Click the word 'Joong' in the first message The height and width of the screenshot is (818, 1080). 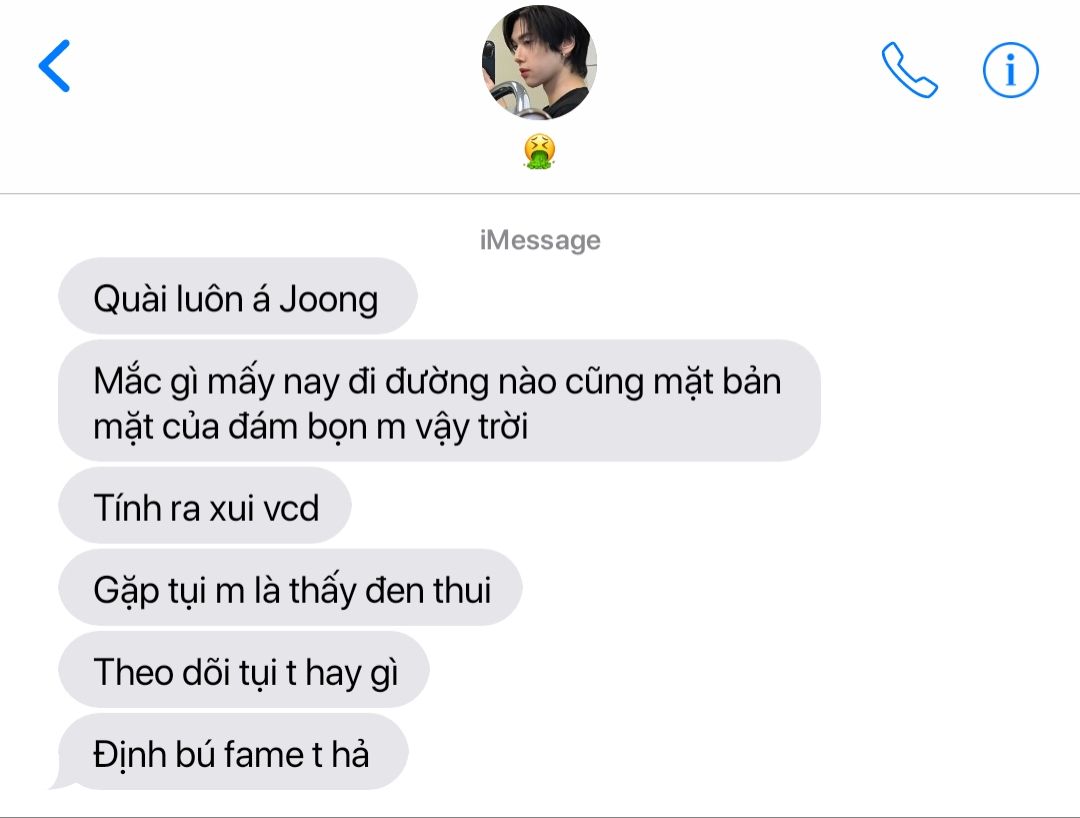pos(329,300)
